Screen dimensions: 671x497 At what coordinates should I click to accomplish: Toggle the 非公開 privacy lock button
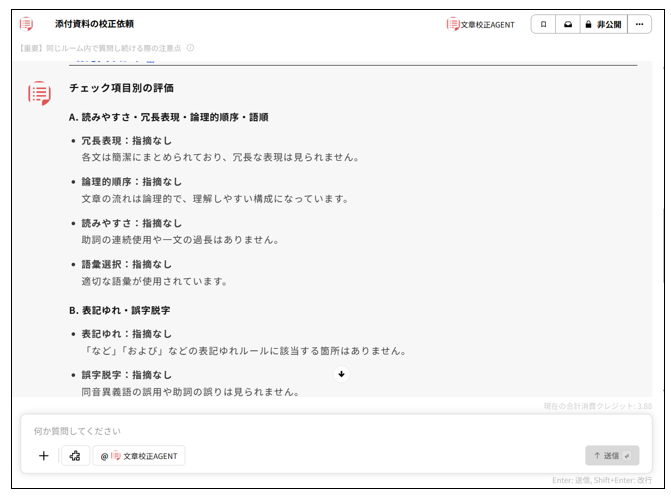point(603,24)
